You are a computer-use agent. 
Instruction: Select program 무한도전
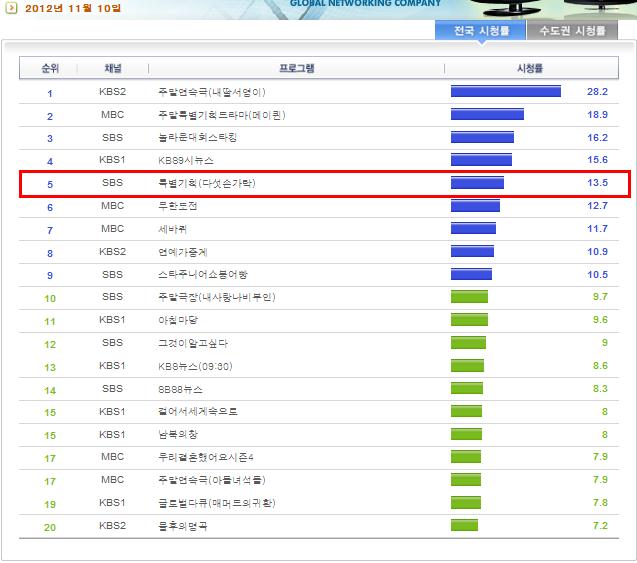pos(178,206)
